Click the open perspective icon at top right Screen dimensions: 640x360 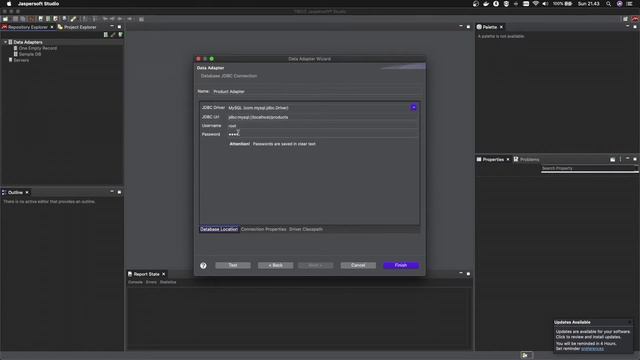point(625,19)
